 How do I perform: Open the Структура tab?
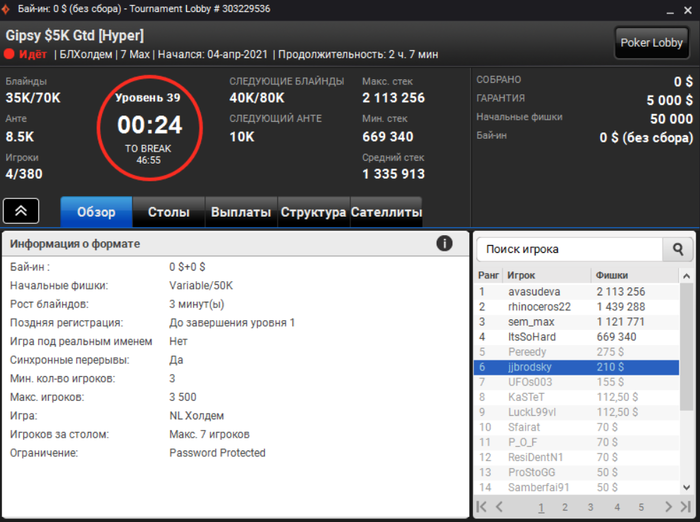(313, 212)
